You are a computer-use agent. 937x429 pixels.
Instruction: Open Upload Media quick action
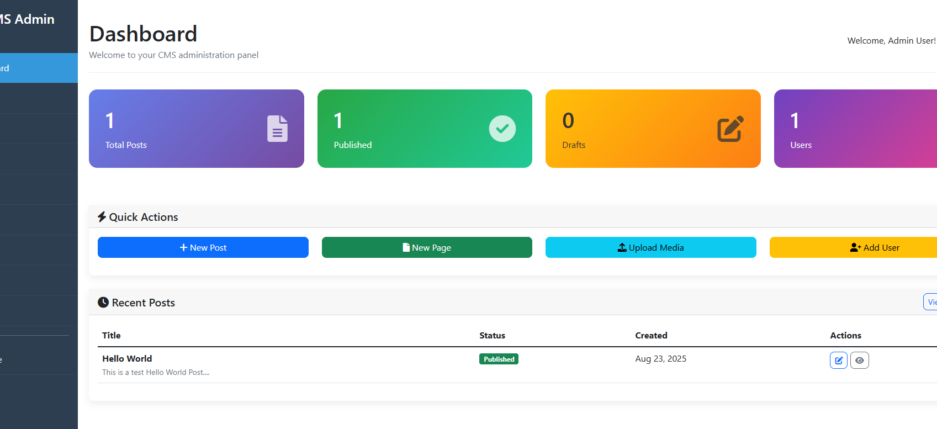pyautogui.click(x=651, y=247)
